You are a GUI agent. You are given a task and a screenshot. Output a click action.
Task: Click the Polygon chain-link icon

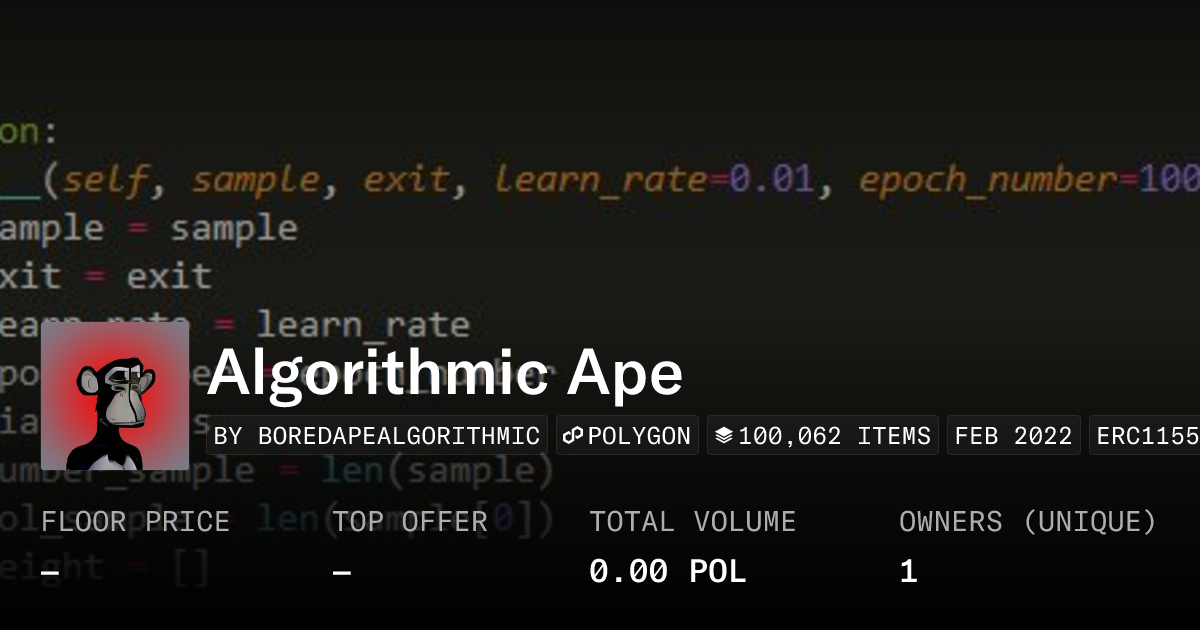coord(573,434)
